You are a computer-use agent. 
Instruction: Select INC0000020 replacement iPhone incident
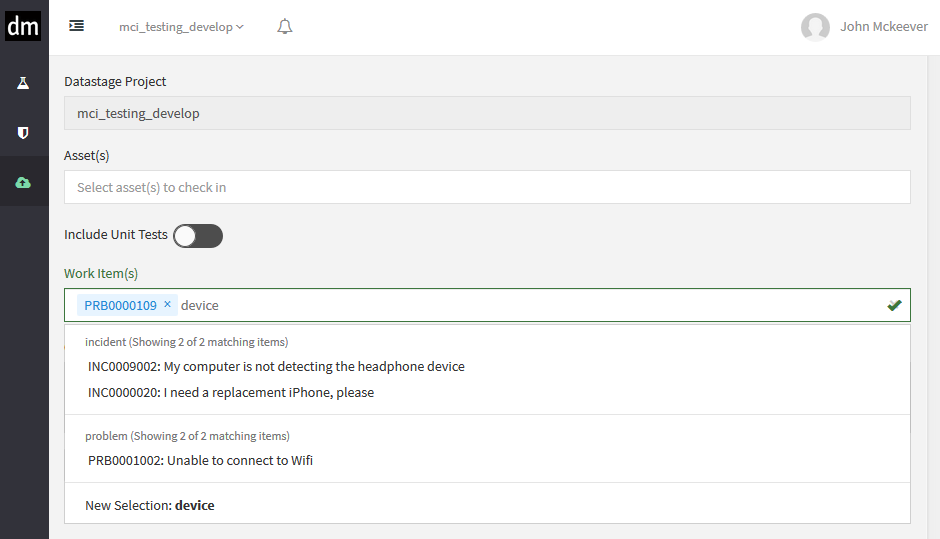tap(231, 393)
